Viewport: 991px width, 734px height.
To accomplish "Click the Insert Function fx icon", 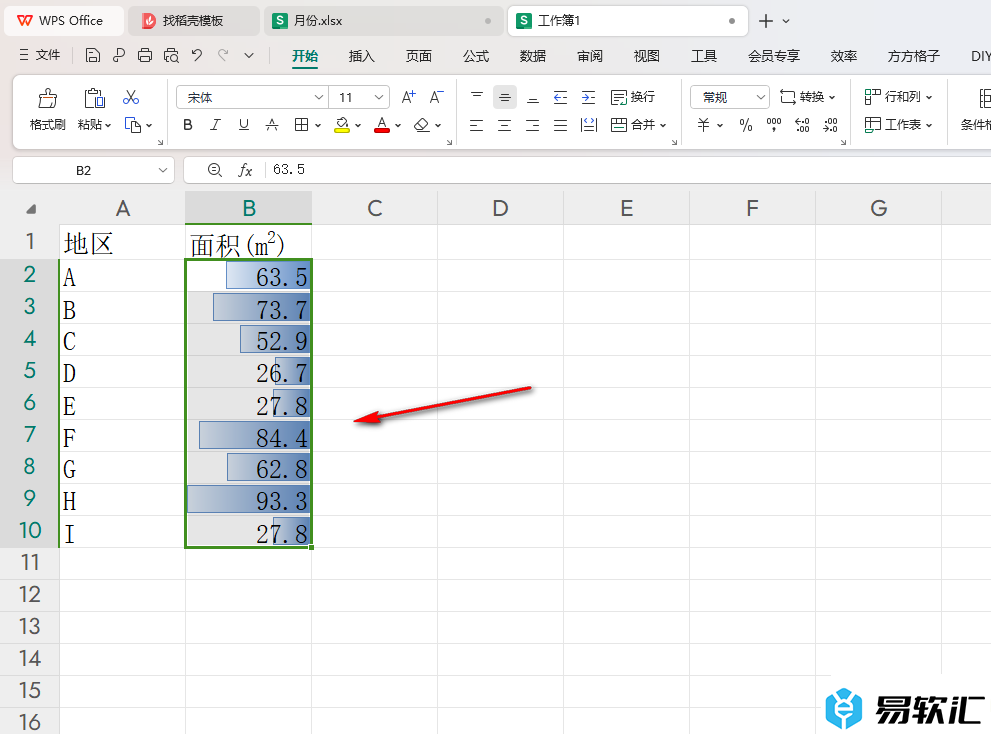I will (x=245, y=170).
